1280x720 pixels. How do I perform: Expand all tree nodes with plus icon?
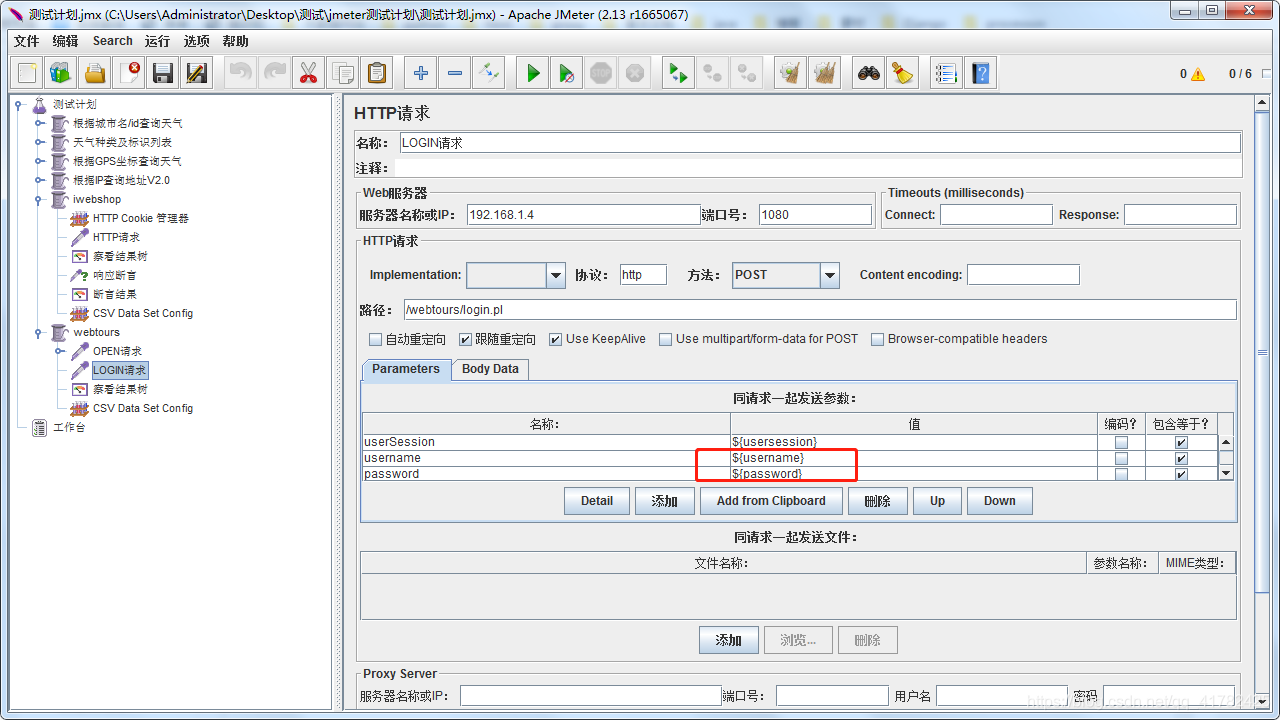point(421,73)
